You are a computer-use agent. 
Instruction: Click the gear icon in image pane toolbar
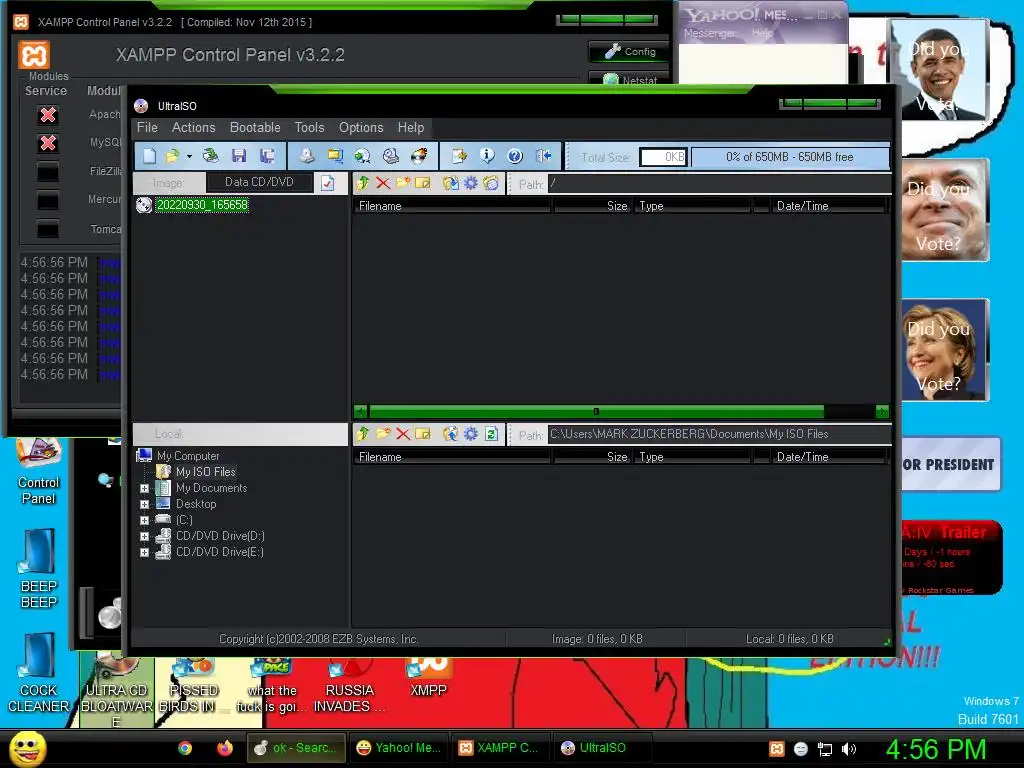(471, 184)
